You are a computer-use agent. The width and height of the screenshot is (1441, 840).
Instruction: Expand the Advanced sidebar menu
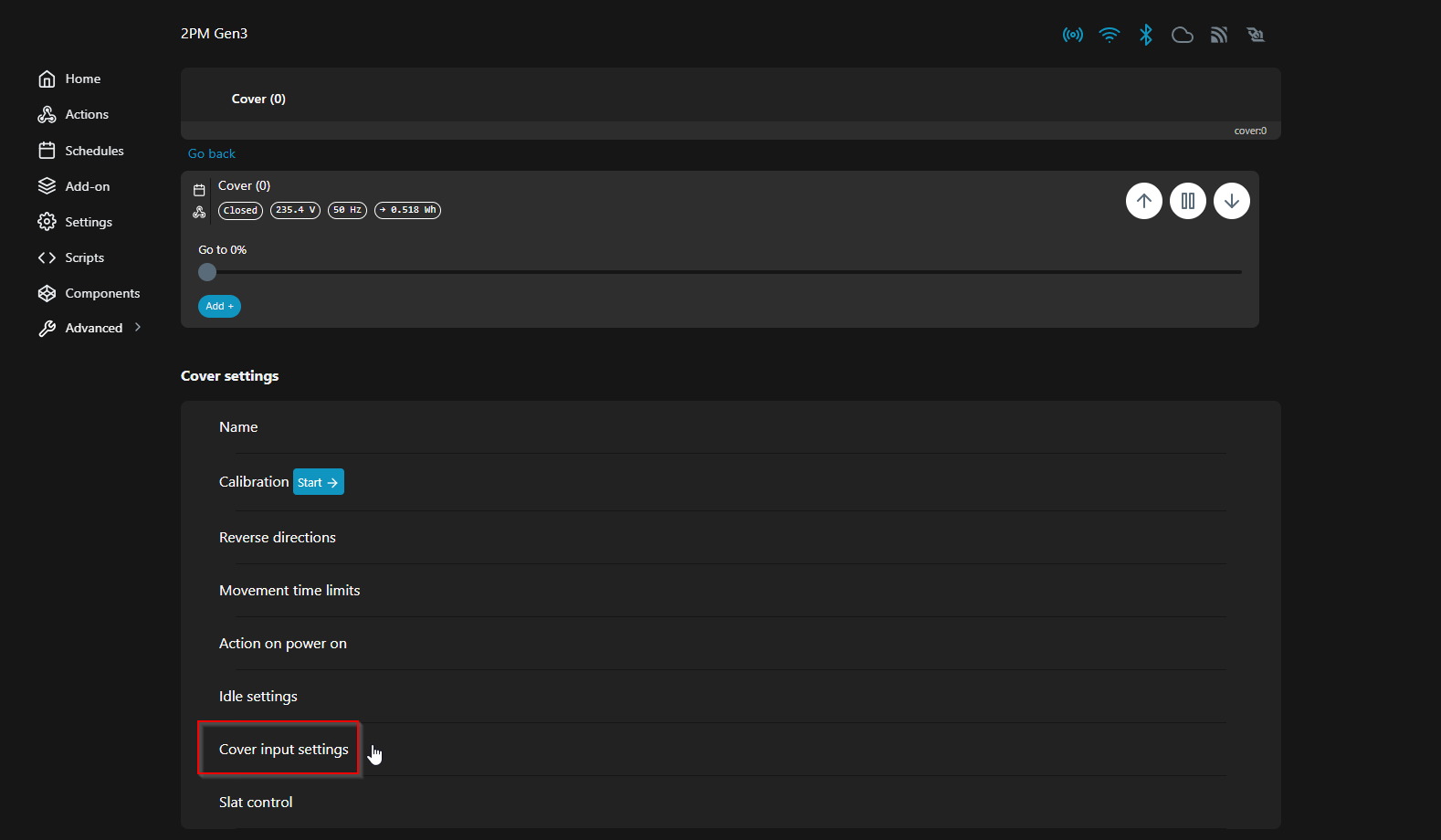coord(89,328)
